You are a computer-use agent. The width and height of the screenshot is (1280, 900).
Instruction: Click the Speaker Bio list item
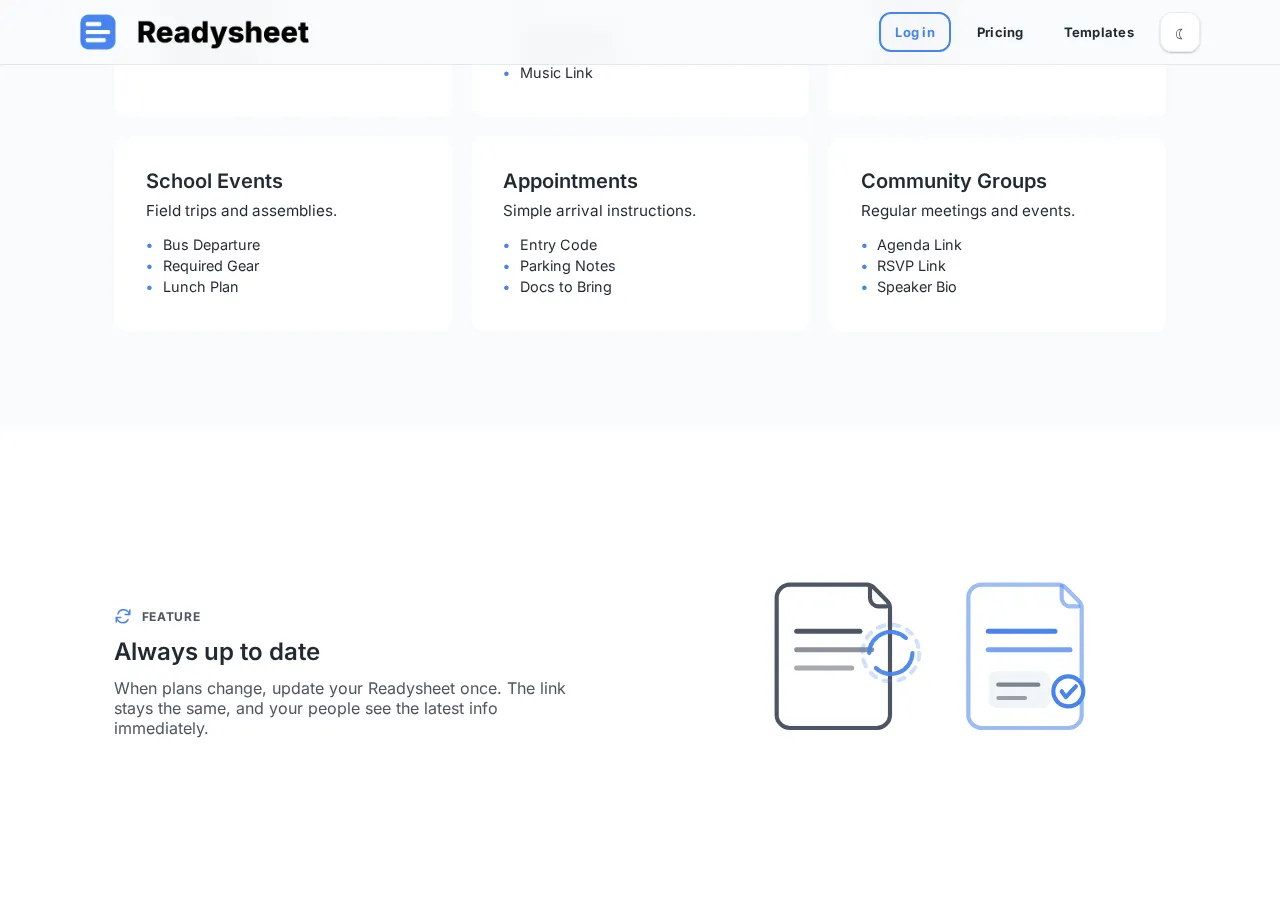pos(917,287)
